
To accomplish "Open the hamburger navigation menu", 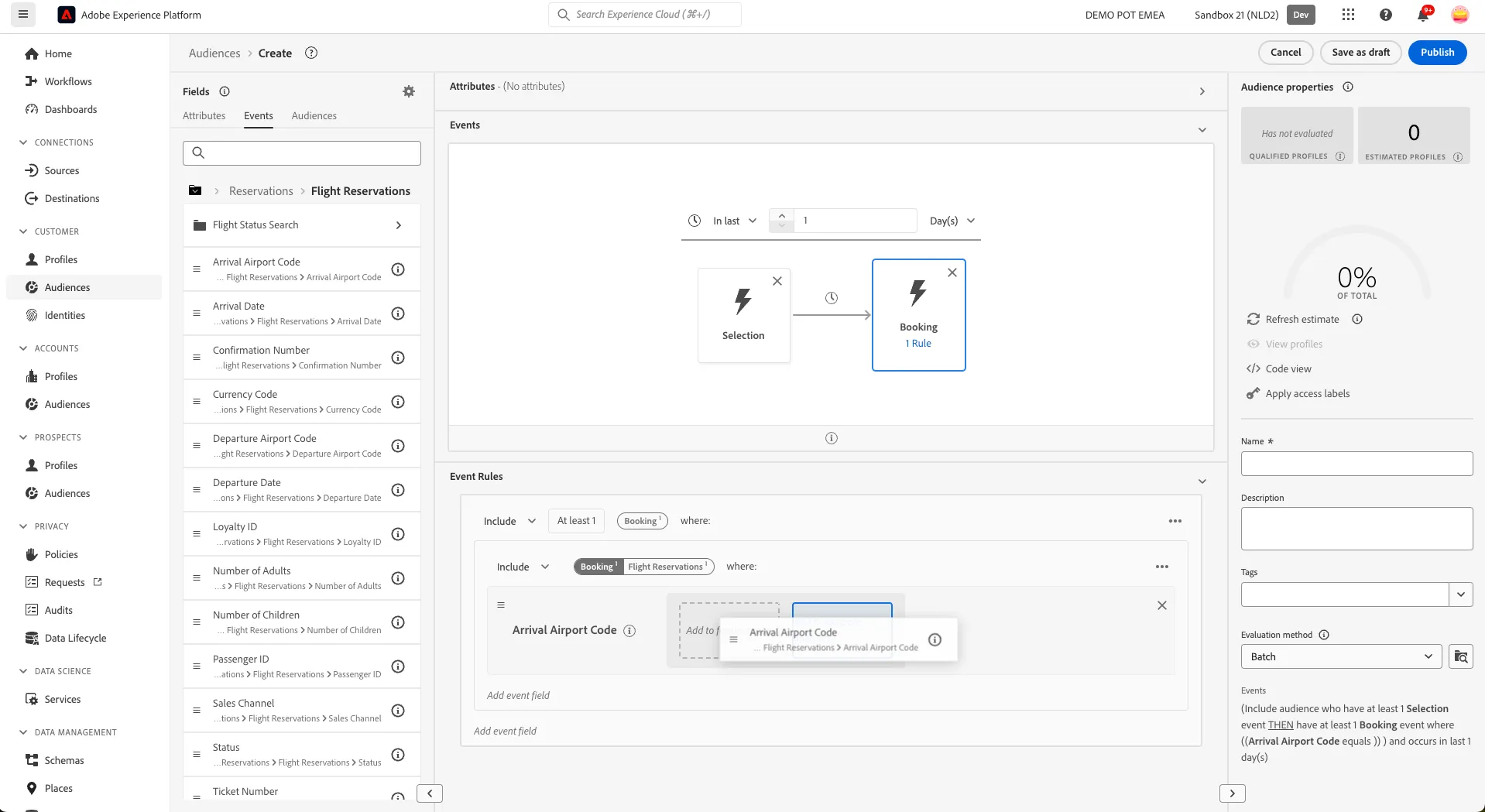I will (x=23, y=15).
